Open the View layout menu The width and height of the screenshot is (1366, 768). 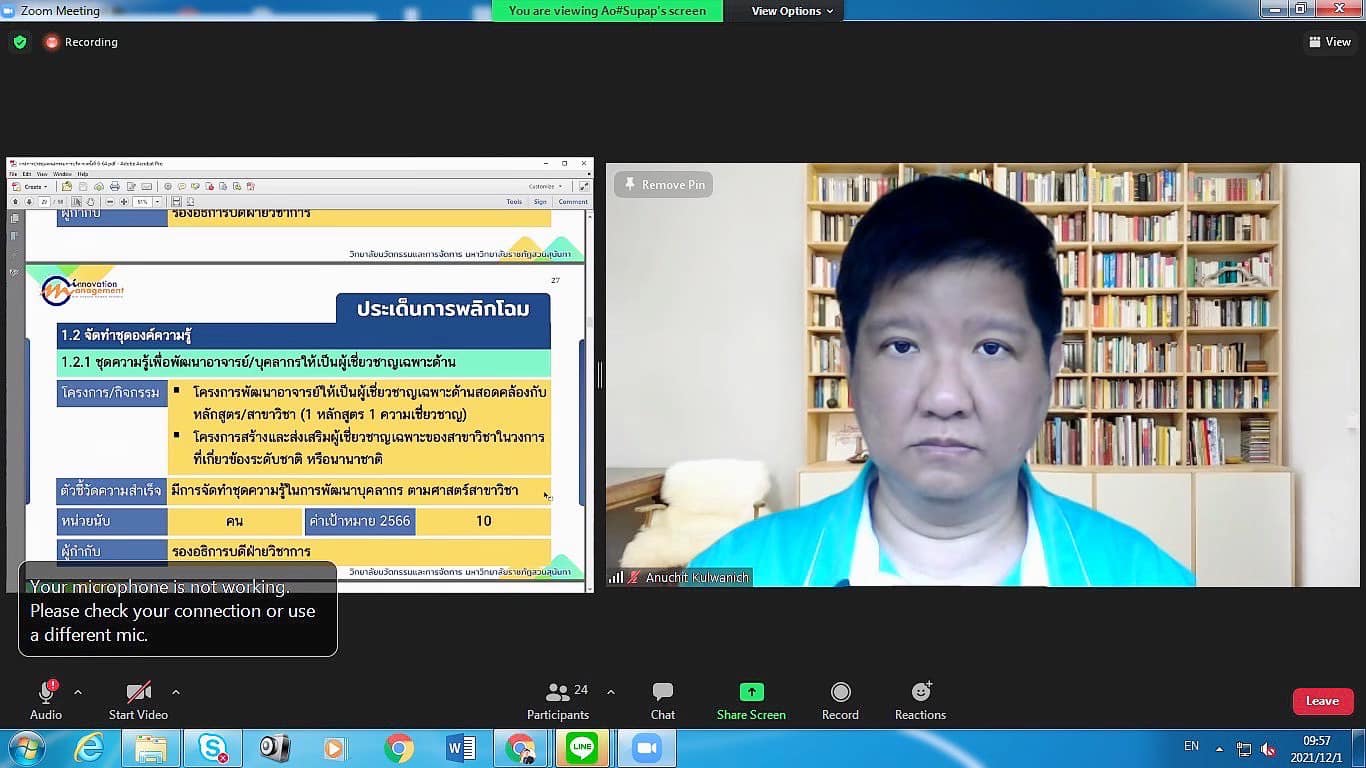pyautogui.click(x=1329, y=42)
